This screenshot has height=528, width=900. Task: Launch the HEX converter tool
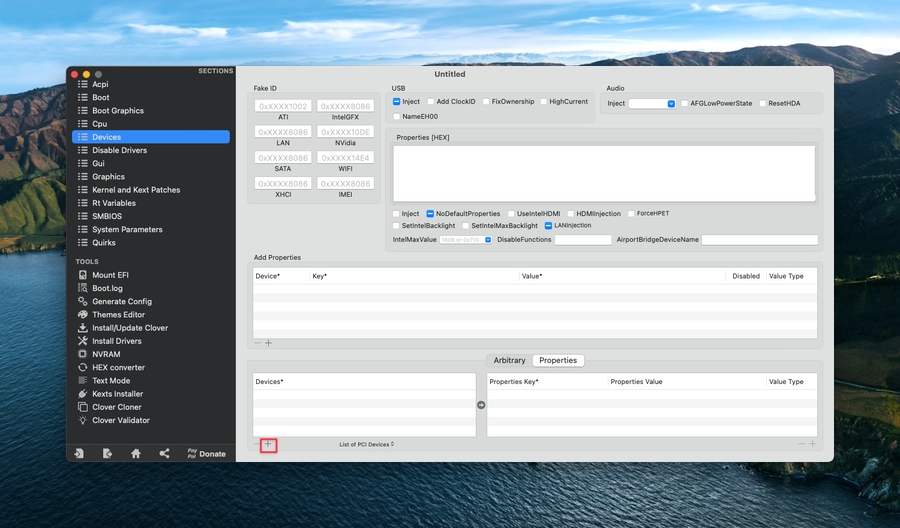click(118, 367)
